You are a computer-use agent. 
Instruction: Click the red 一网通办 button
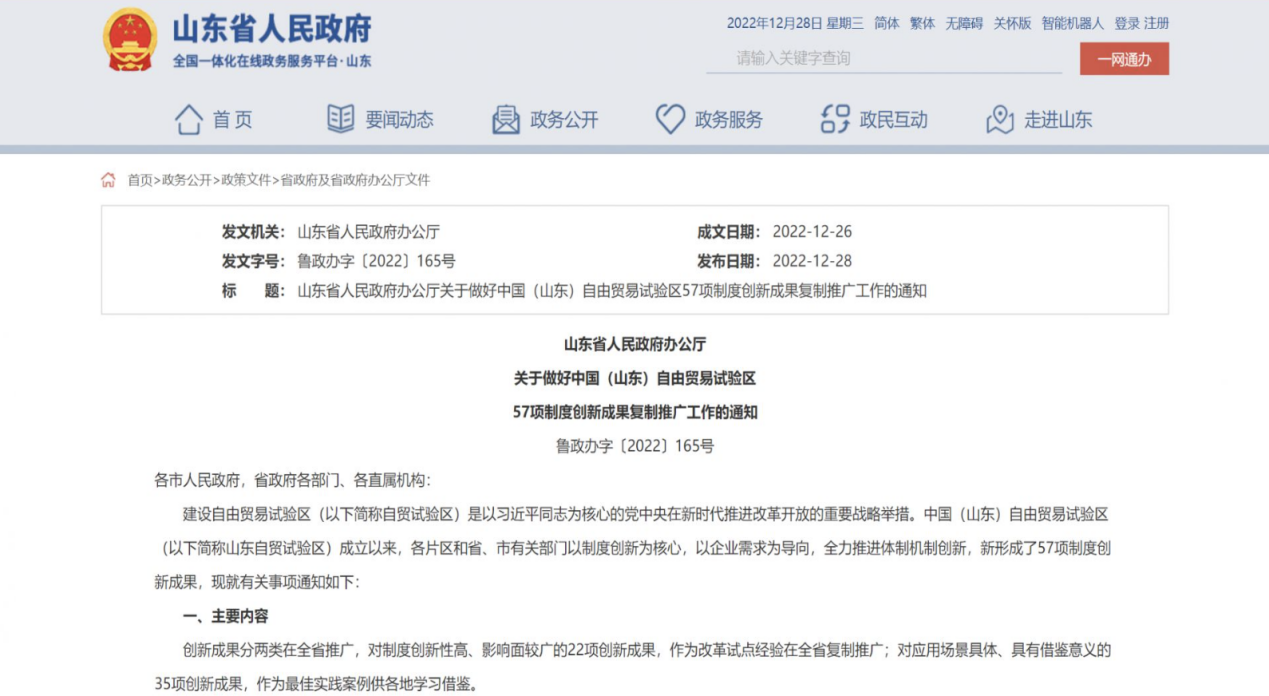(x=1124, y=59)
